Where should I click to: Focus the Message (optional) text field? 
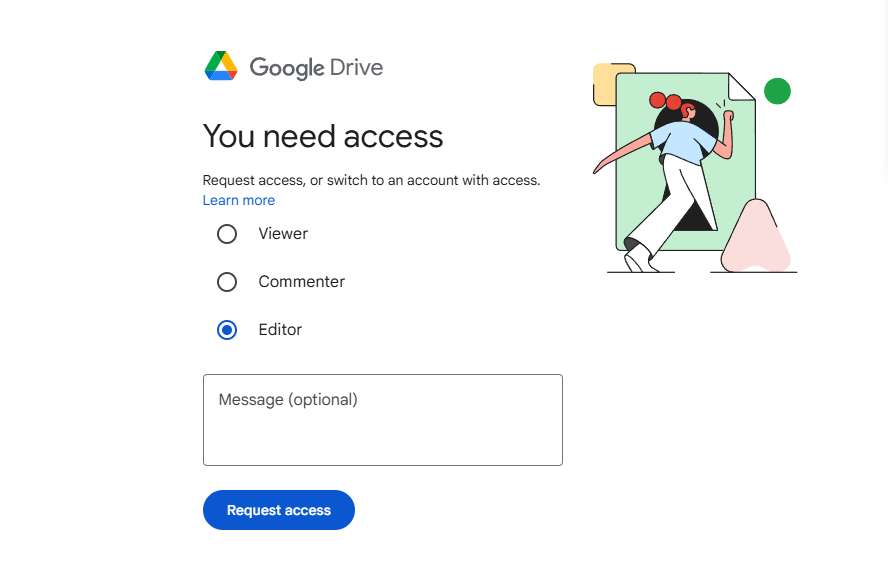(383, 420)
